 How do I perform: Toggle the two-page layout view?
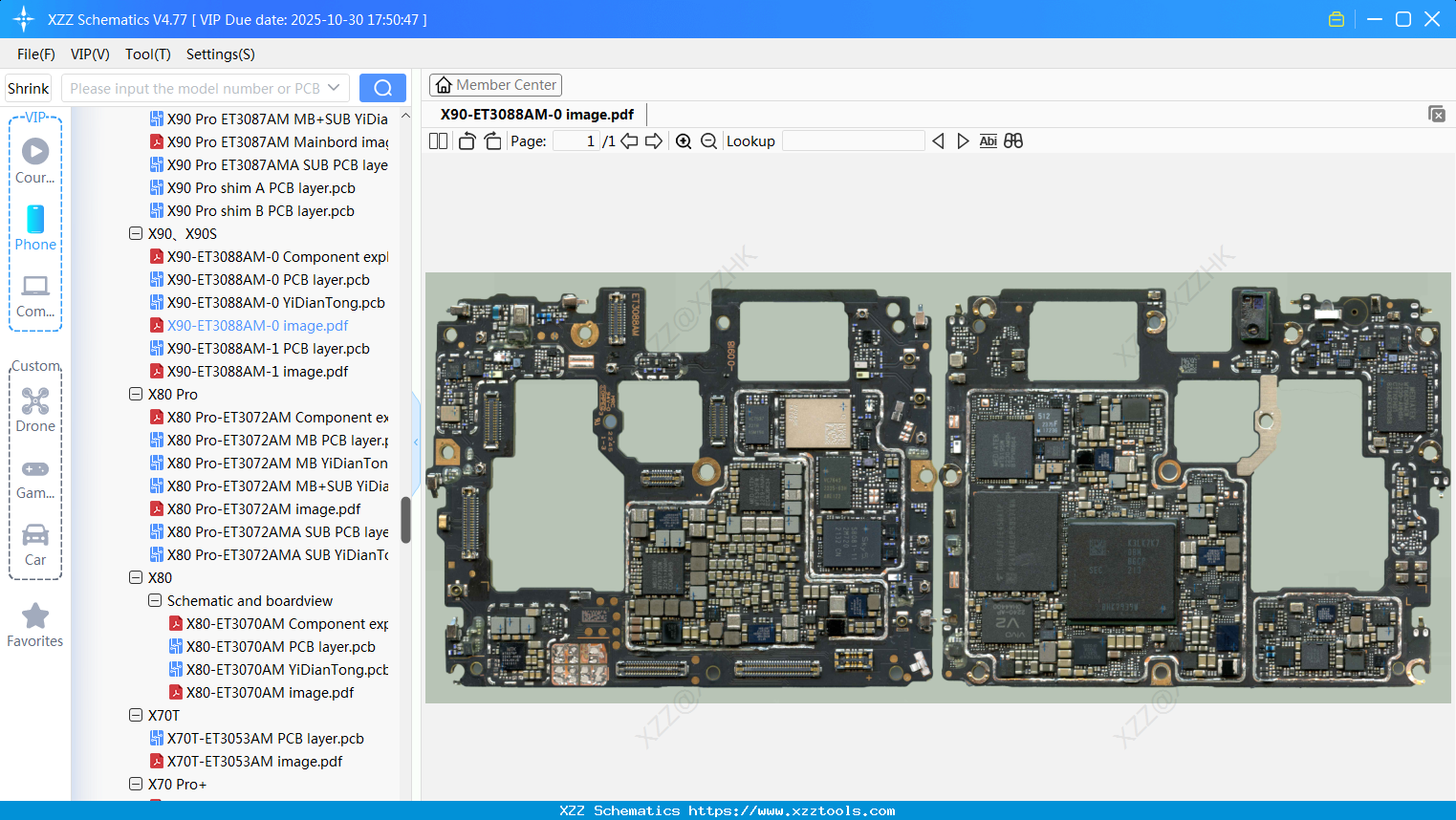point(438,141)
